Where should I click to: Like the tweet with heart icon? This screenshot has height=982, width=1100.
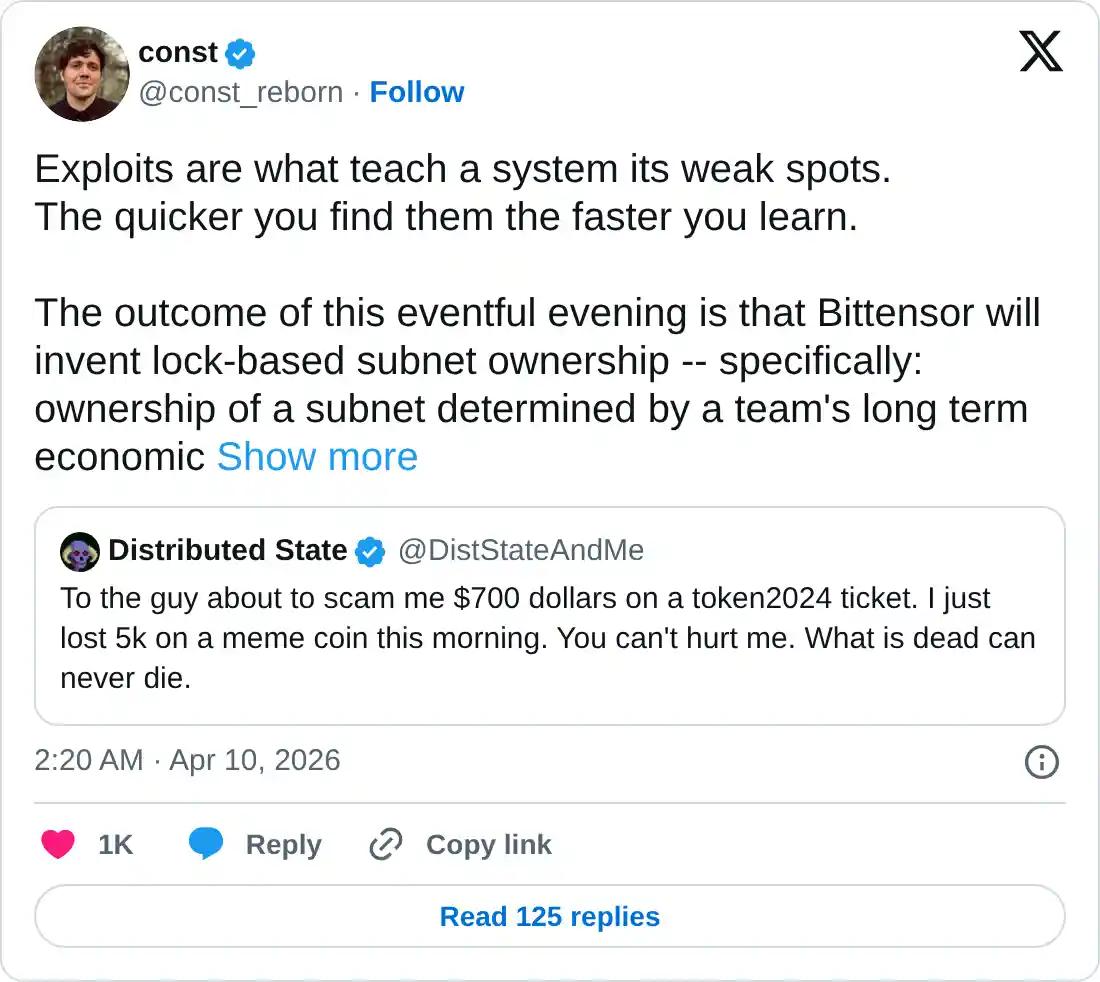[58, 845]
